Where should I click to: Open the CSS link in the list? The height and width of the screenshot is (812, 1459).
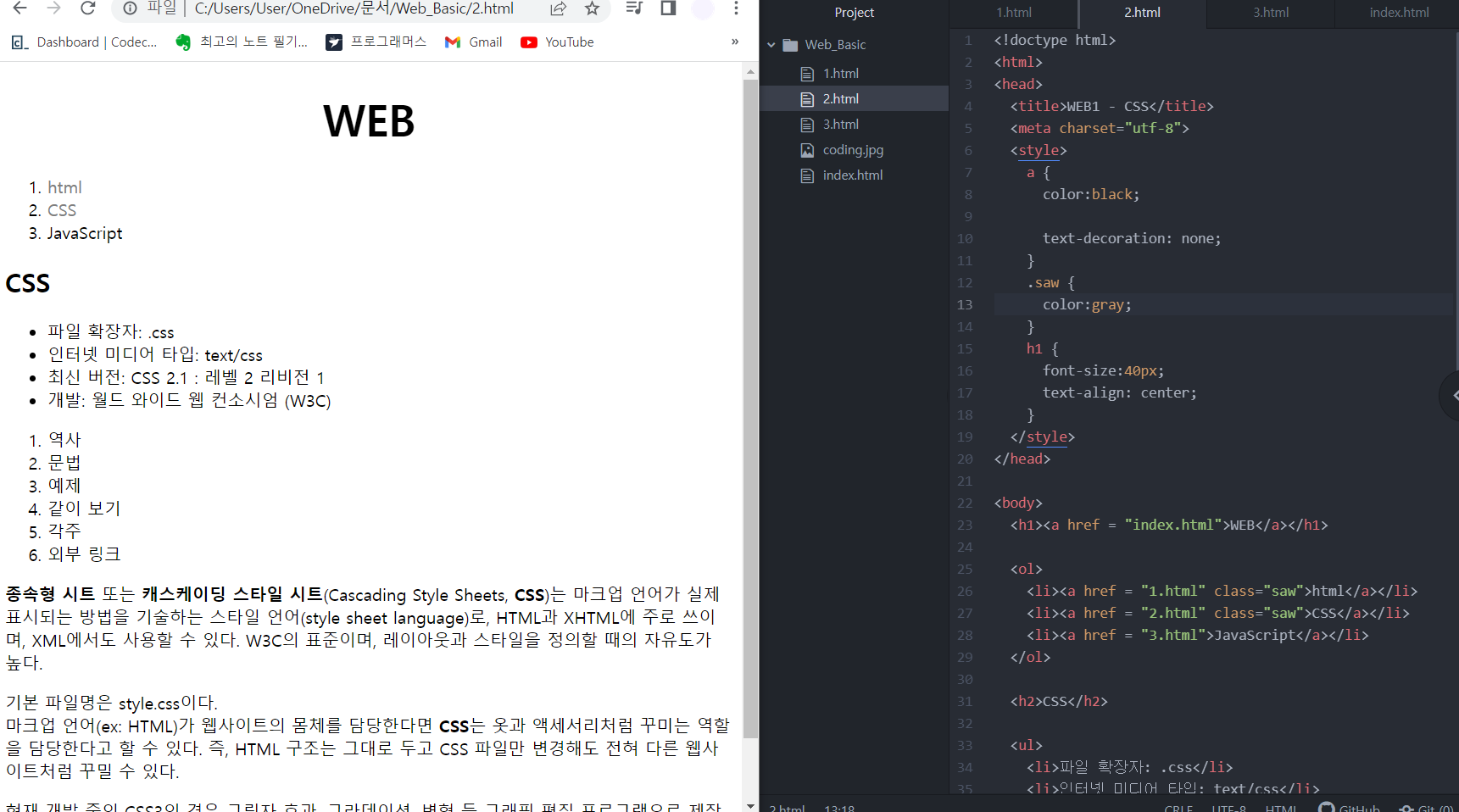tap(62, 210)
